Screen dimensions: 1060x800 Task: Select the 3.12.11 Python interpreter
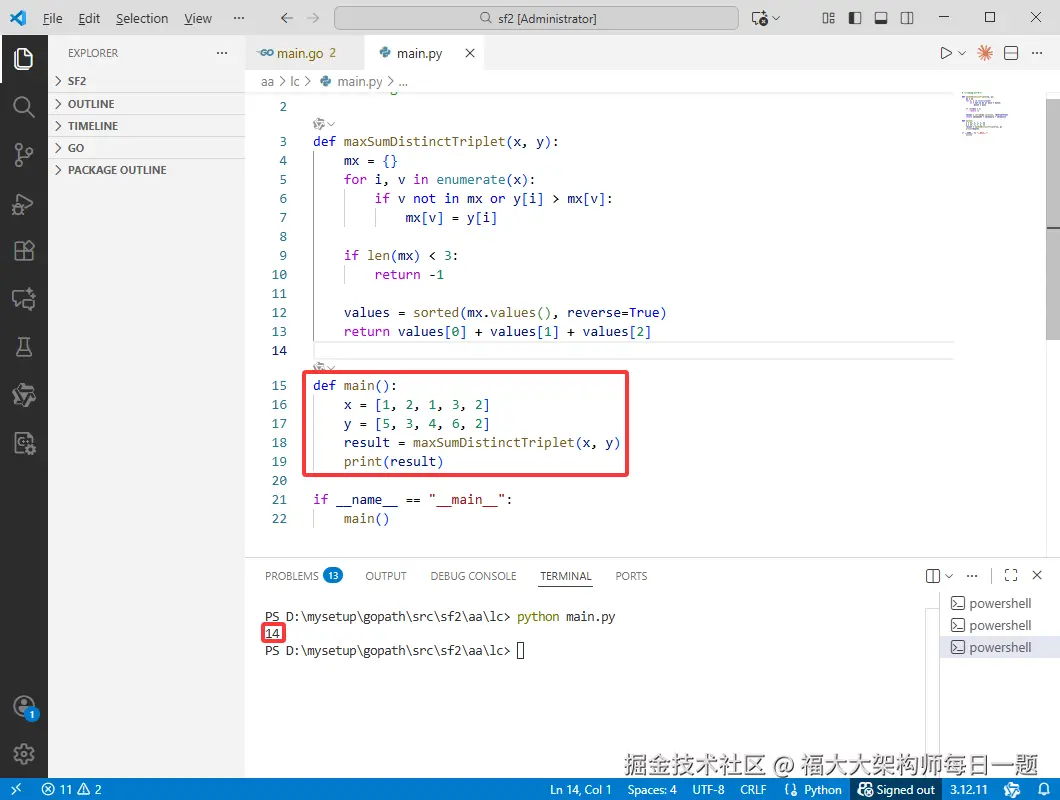coord(968,789)
